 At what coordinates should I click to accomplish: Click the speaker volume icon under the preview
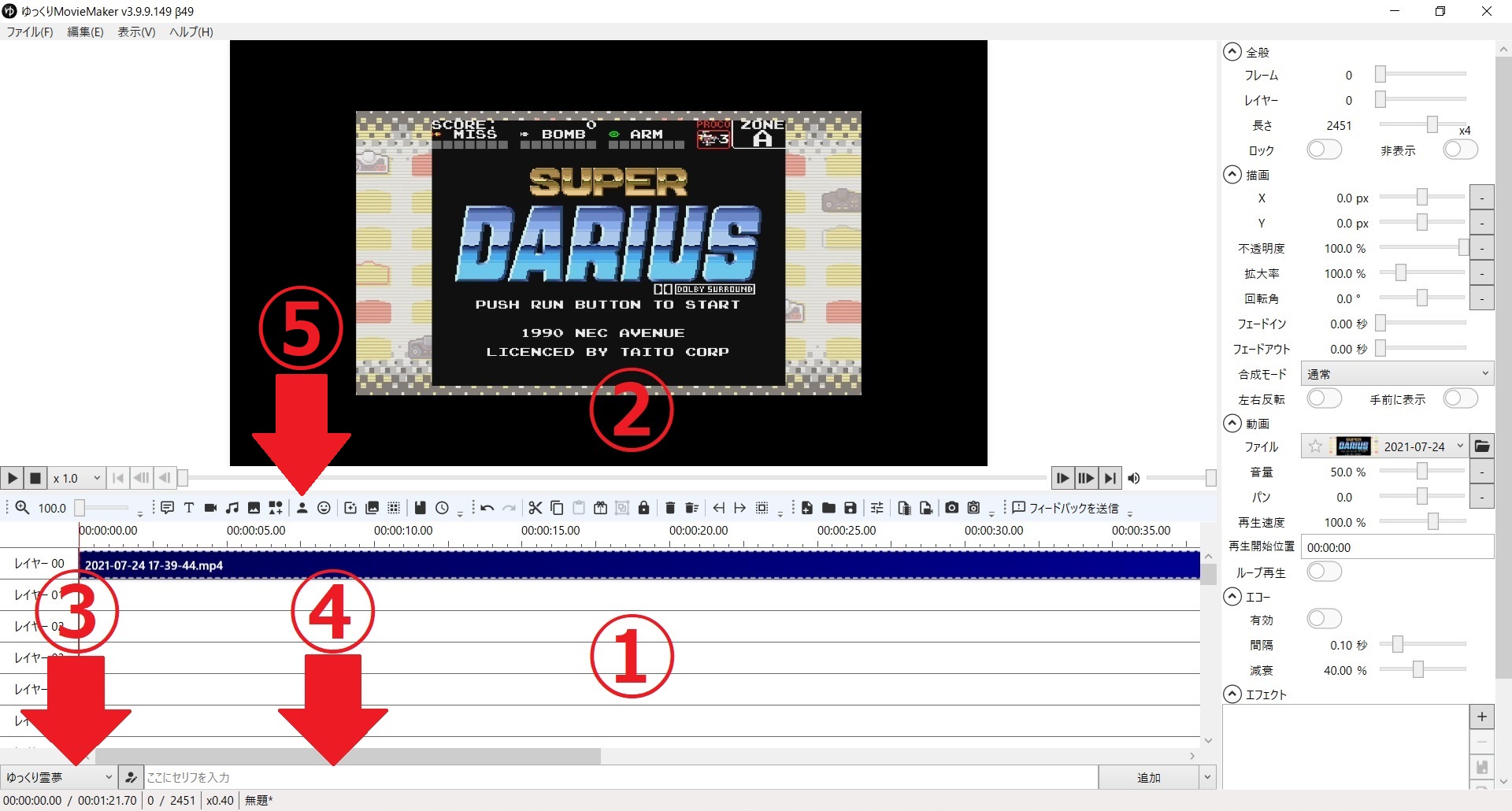(x=1134, y=478)
